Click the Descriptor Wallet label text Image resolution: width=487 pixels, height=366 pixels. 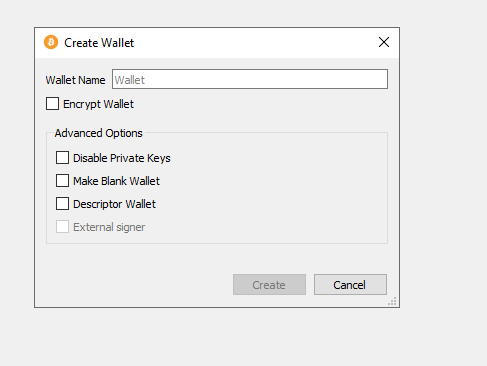pyautogui.click(x=114, y=204)
